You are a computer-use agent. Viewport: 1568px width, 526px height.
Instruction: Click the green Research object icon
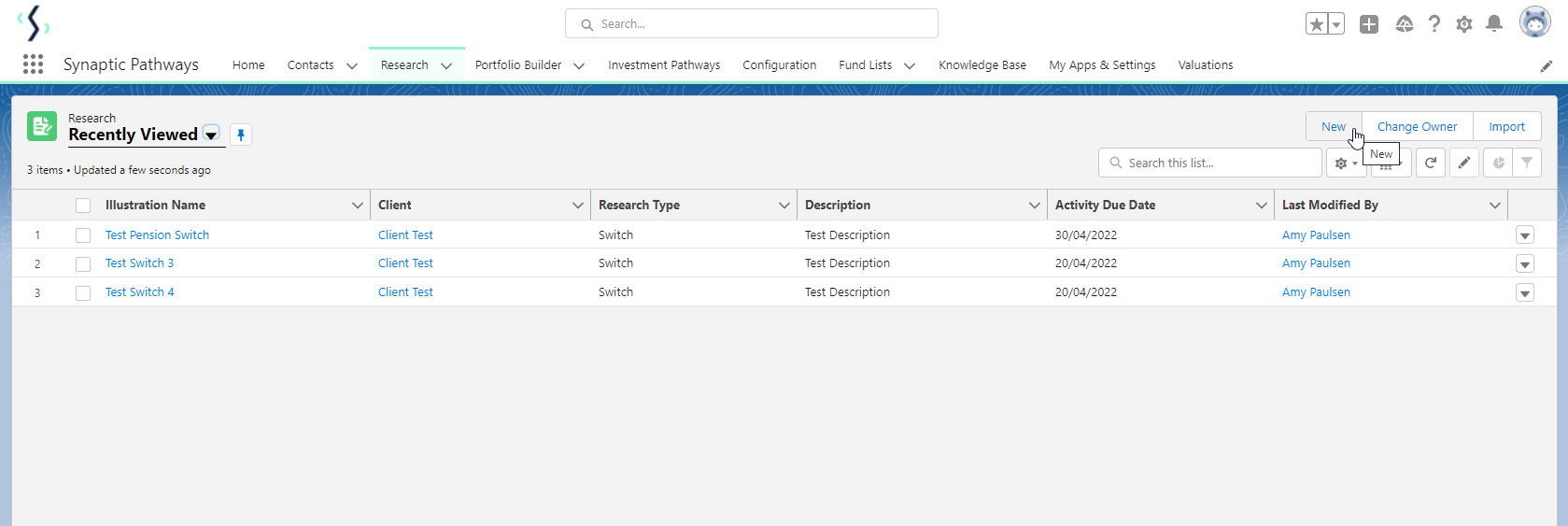pyautogui.click(x=42, y=126)
